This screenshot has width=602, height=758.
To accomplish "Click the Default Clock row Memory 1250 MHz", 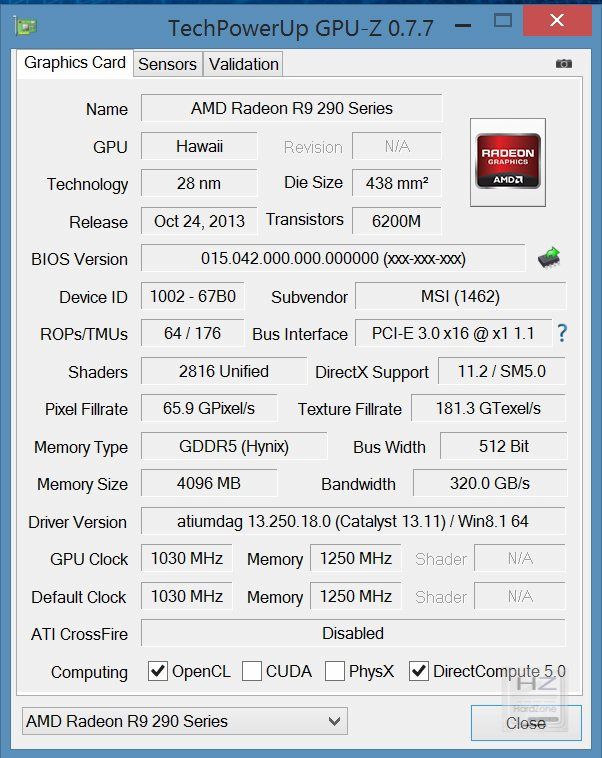I will 355,596.
